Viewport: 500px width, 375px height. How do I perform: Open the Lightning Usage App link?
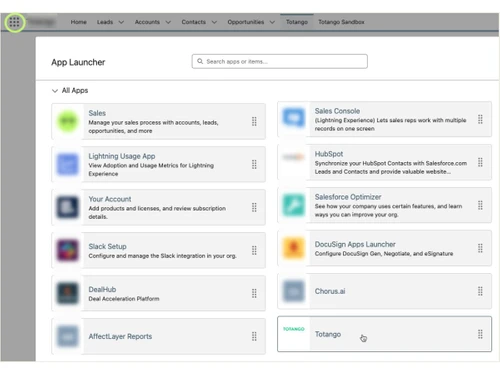tap(122, 156)
